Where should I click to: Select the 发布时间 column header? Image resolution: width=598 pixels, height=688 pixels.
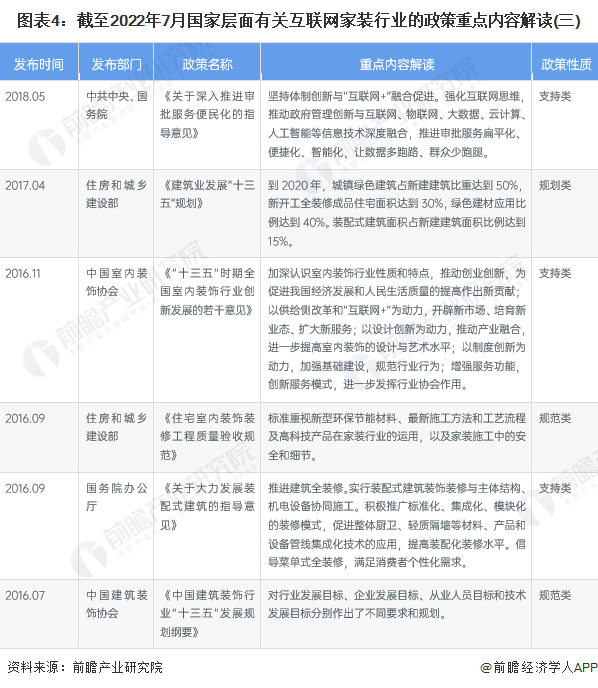click(39, 64)
